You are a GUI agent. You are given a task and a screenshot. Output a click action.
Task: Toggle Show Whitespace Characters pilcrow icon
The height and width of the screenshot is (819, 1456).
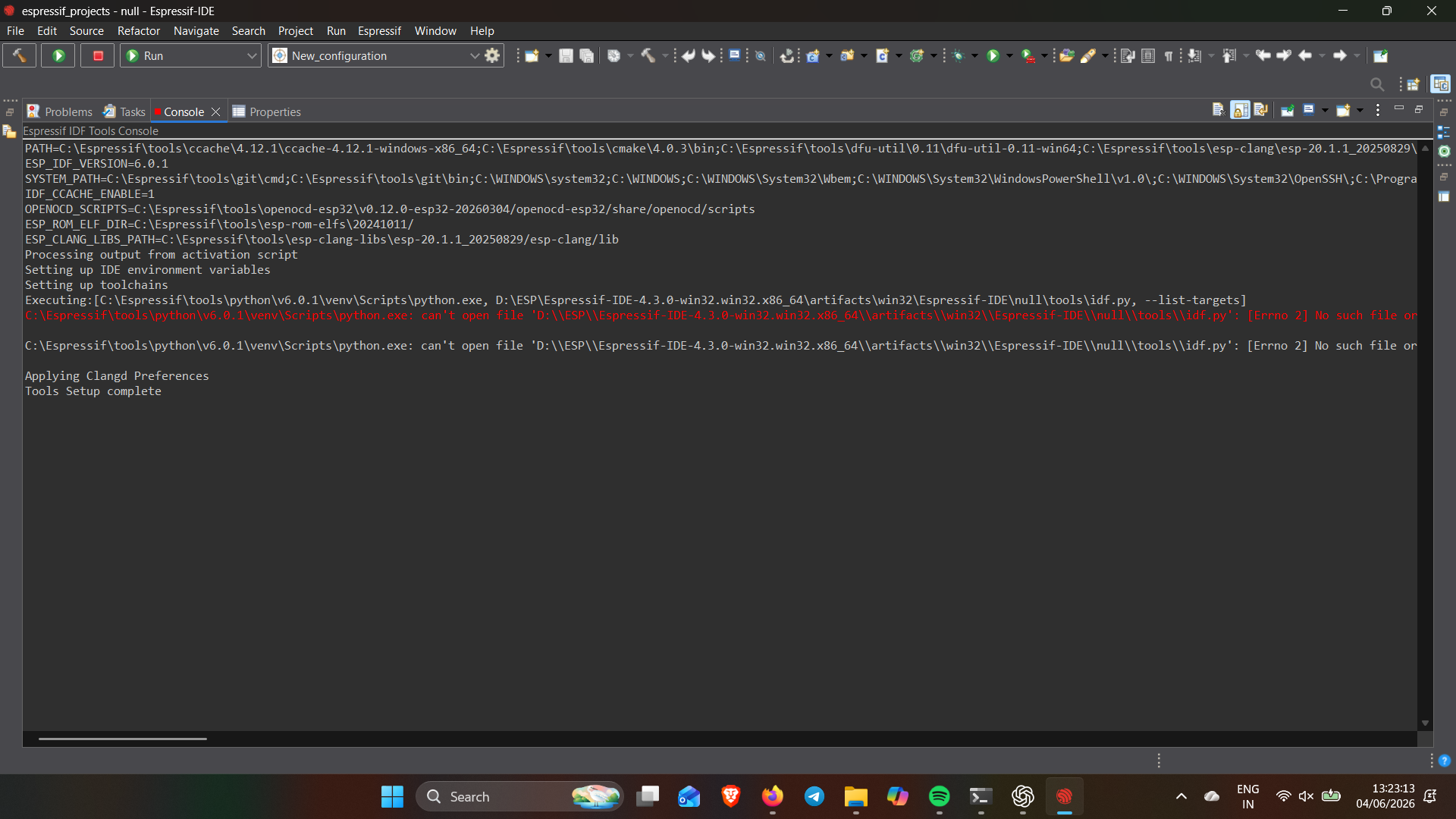(1169, 55)
